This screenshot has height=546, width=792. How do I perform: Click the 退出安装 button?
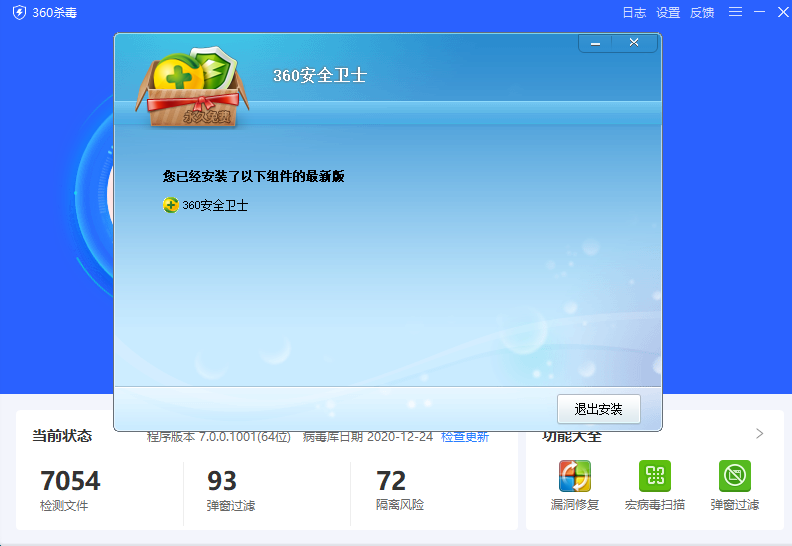point(599,409)
